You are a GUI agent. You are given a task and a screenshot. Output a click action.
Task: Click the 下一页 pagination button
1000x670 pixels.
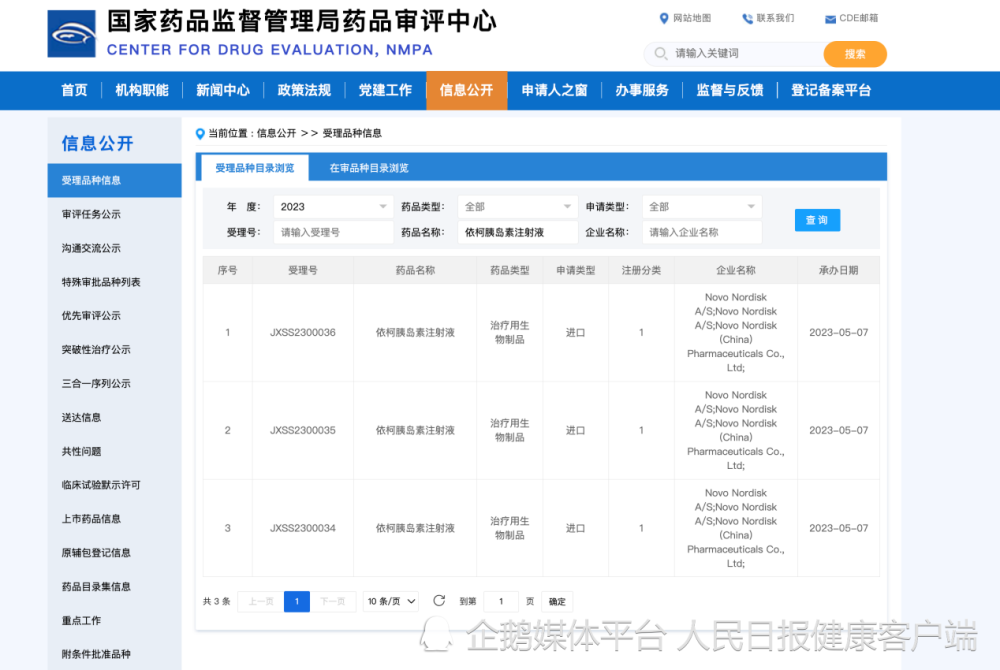(x=332, y=601)
